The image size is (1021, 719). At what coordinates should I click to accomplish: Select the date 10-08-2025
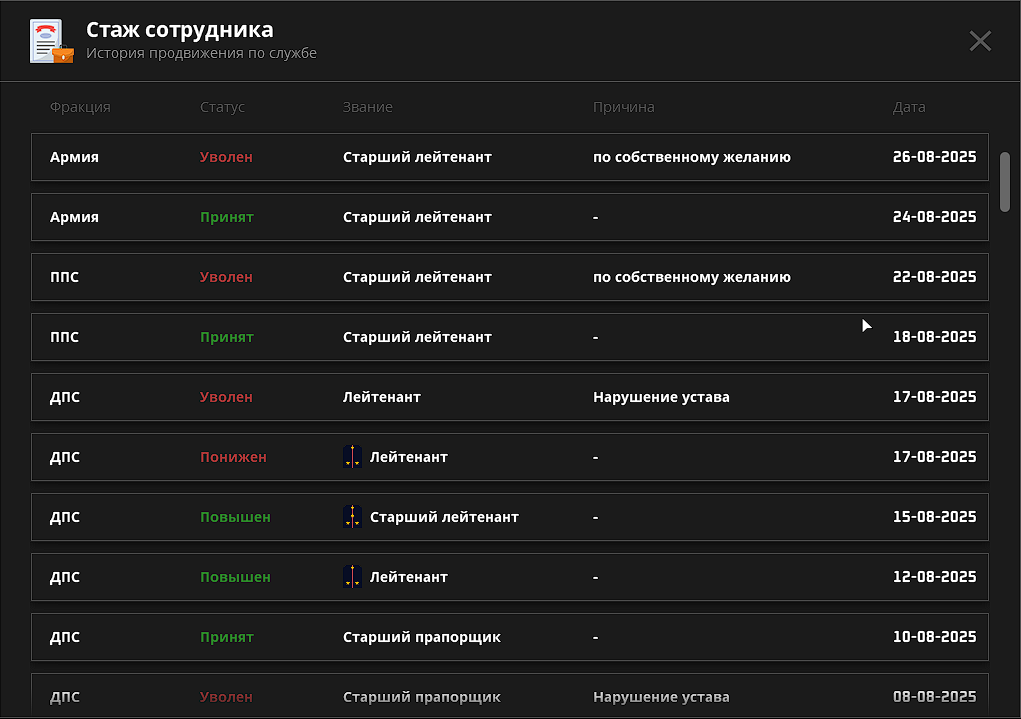coord(934,636)
